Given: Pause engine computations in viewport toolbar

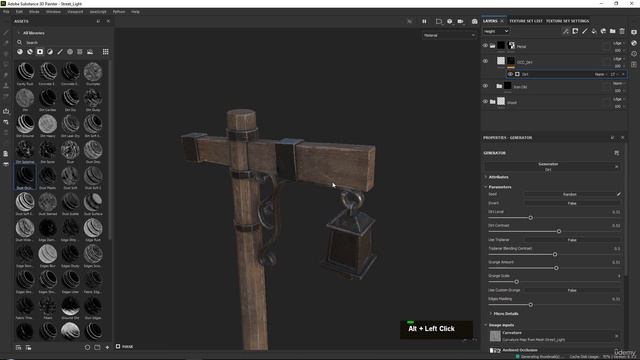Looking at the screenshot, I should pos(424,21).
